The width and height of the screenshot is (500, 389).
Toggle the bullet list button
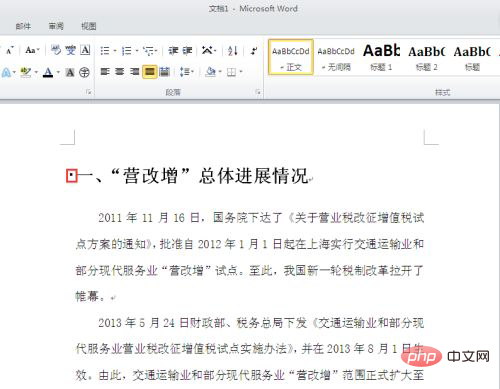[105, 51]
